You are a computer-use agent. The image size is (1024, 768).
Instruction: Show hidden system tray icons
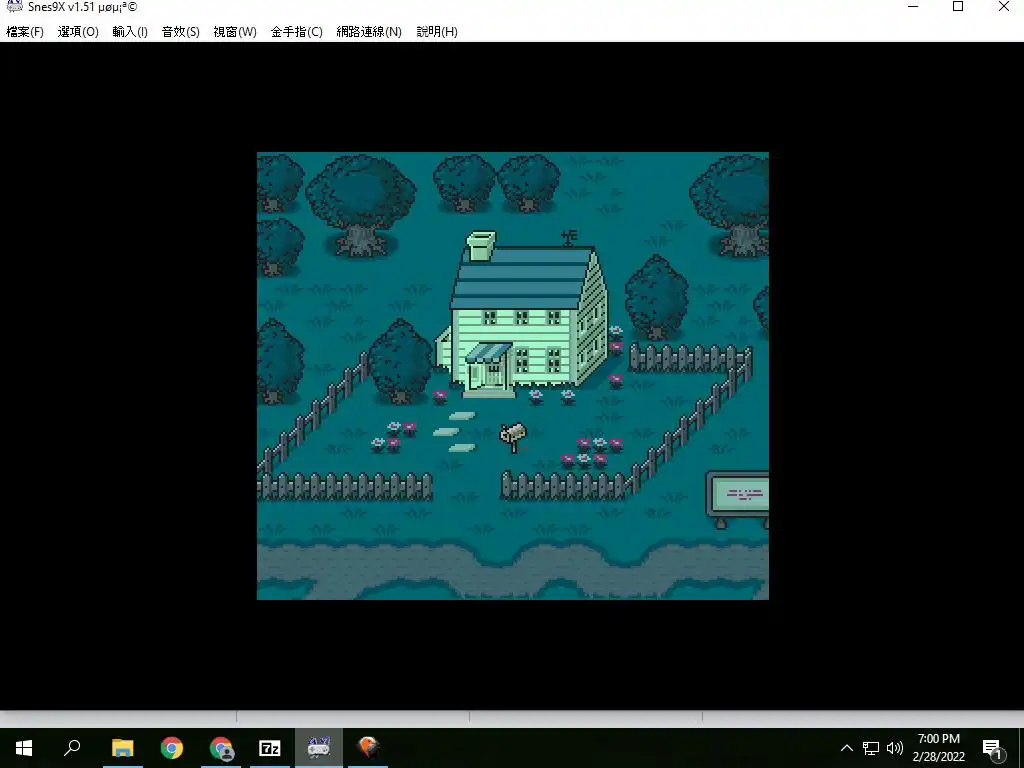pos(846,748)
